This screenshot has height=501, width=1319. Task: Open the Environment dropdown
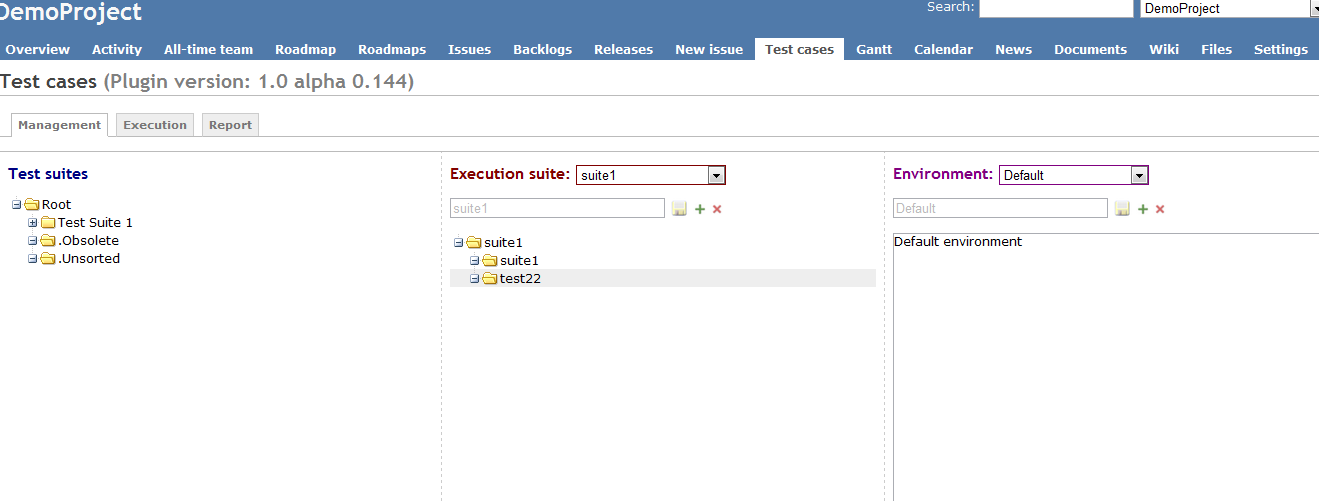[x=1139, y=175]
